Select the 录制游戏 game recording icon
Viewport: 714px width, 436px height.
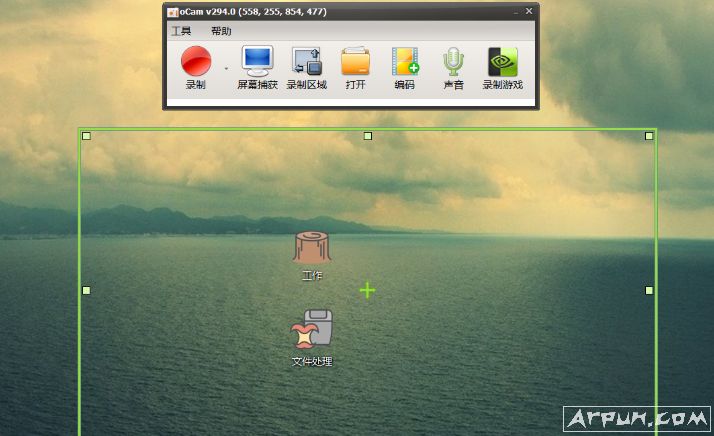click(502, 67)
